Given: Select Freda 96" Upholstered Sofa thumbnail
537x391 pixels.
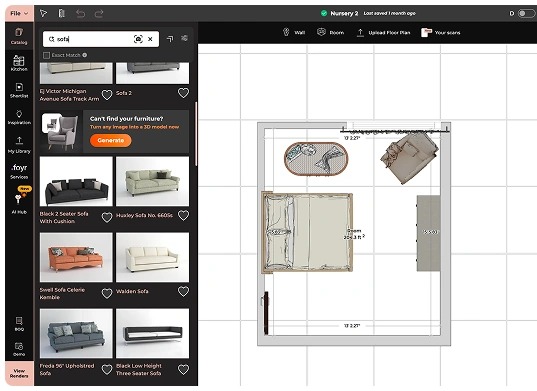Looking at the screenshot, I should coord(76,333).
